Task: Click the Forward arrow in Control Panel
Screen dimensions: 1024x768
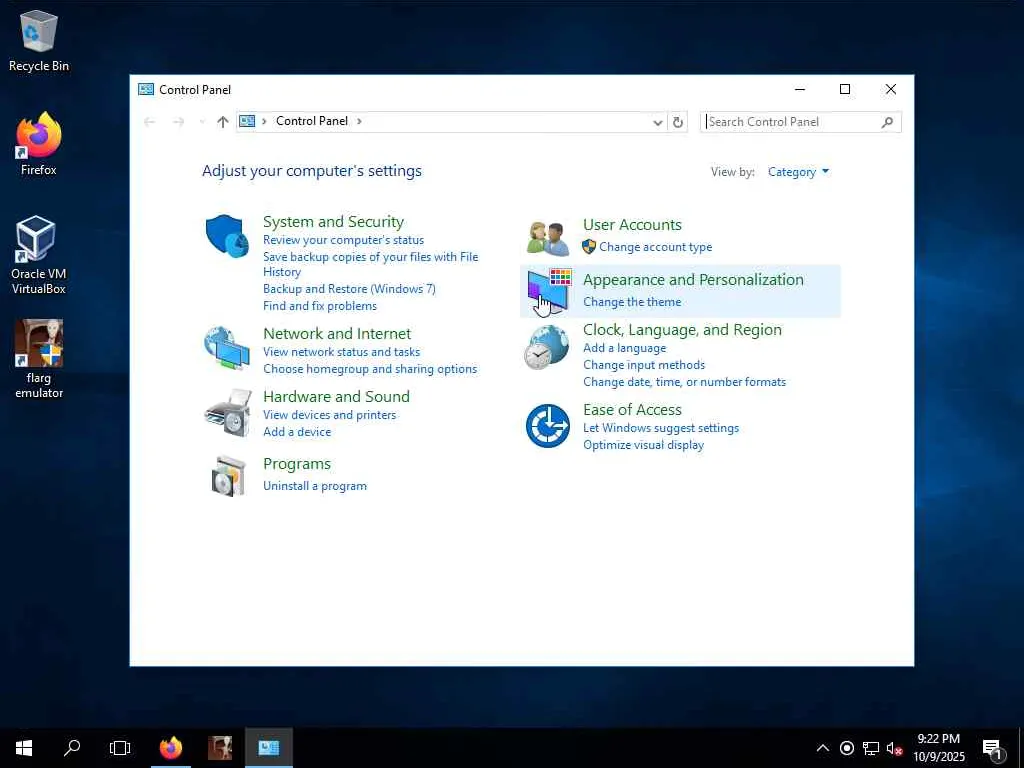Action: click(178, 121)
